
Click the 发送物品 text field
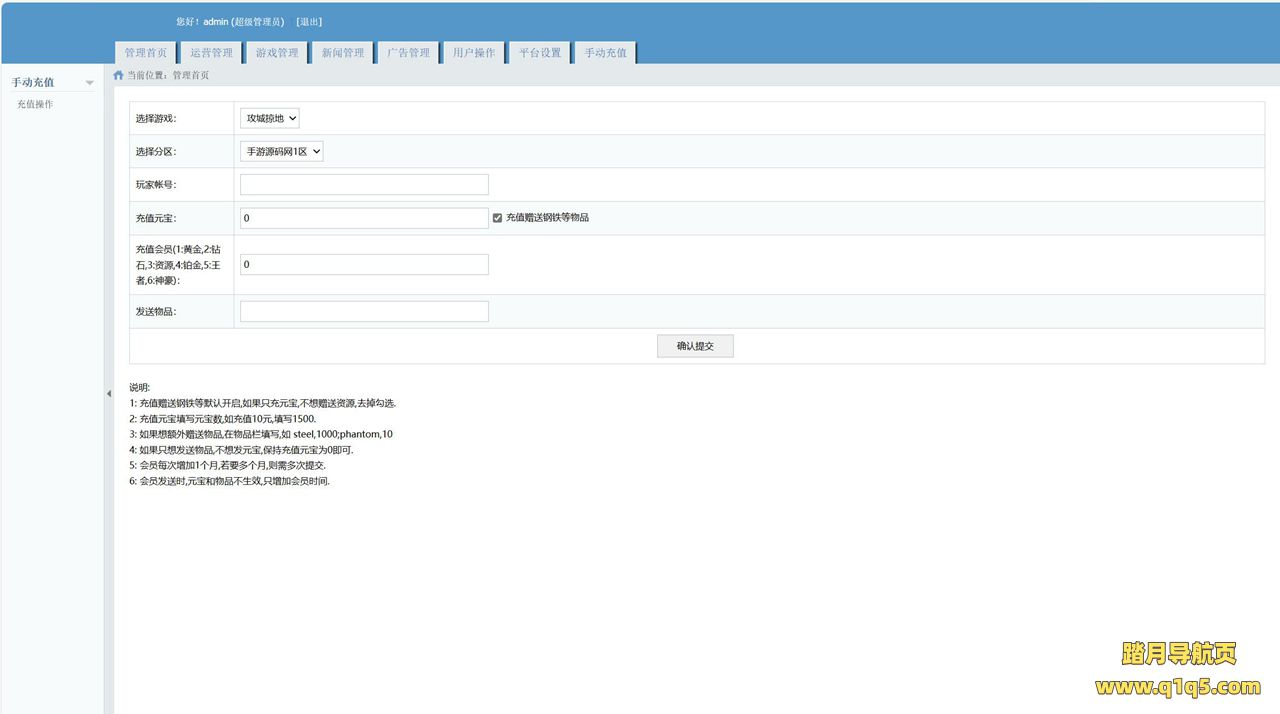(x=364, y=312)
